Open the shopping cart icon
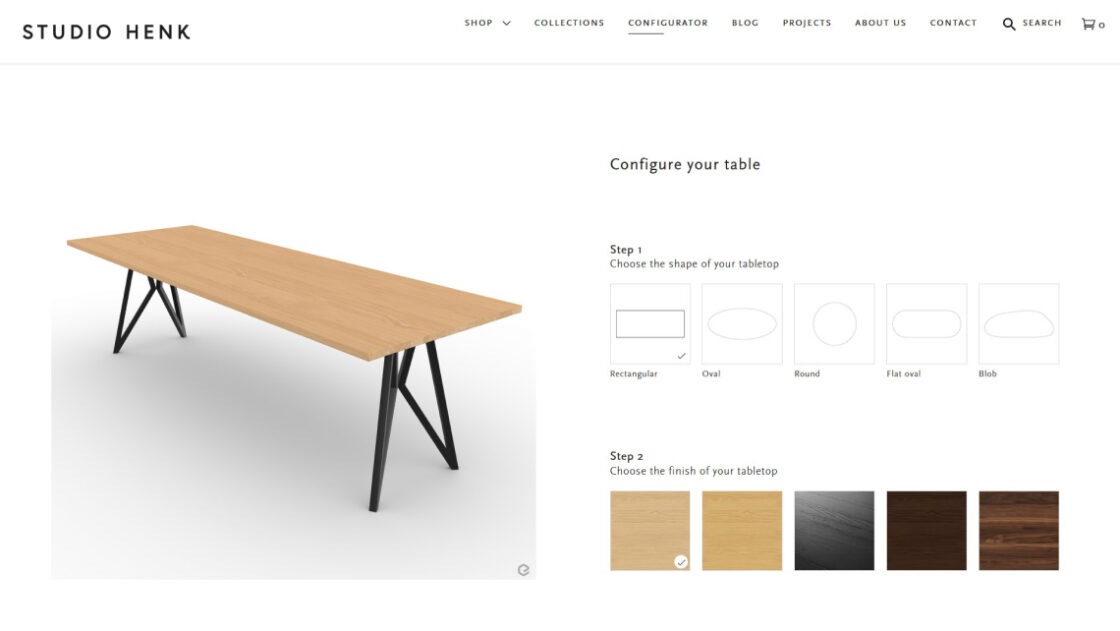Viewport: 1120px width, 631px height. pos(1088,24)
